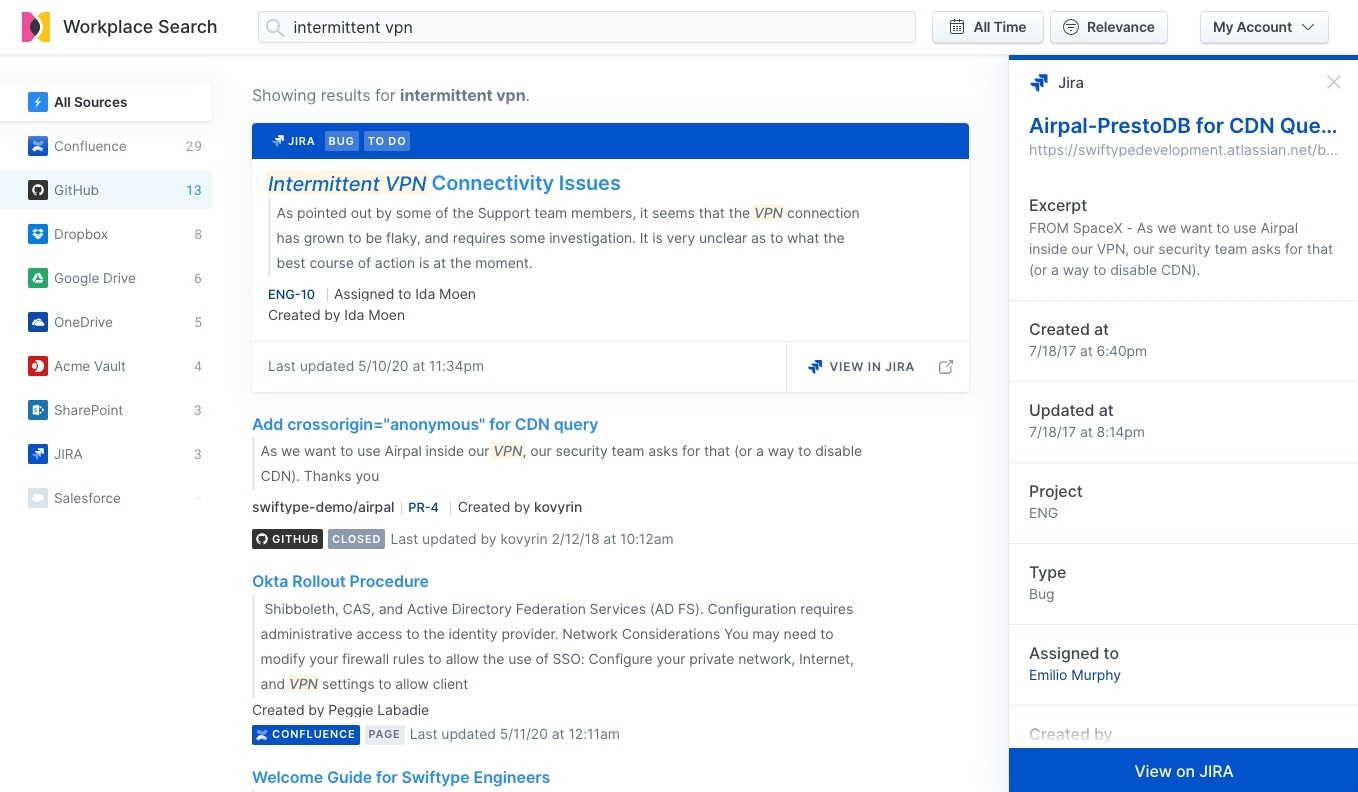The image size is (1358, 792).
Task: Click the 'Assigned to Ida Moen' text
Action: (405, 294)
